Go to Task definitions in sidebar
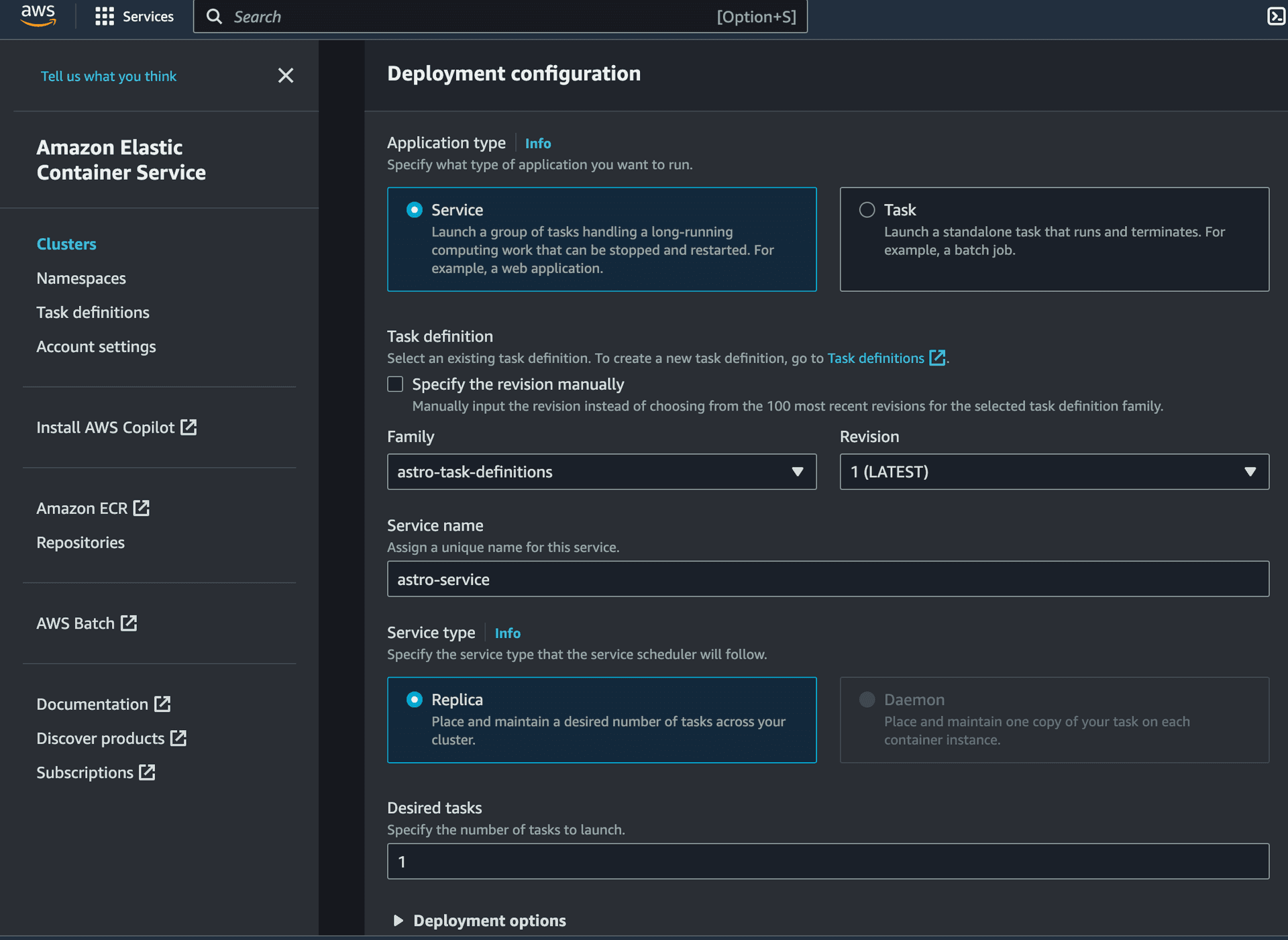The height and width of the screenshot is (940, 1288). tap(93, 312)
